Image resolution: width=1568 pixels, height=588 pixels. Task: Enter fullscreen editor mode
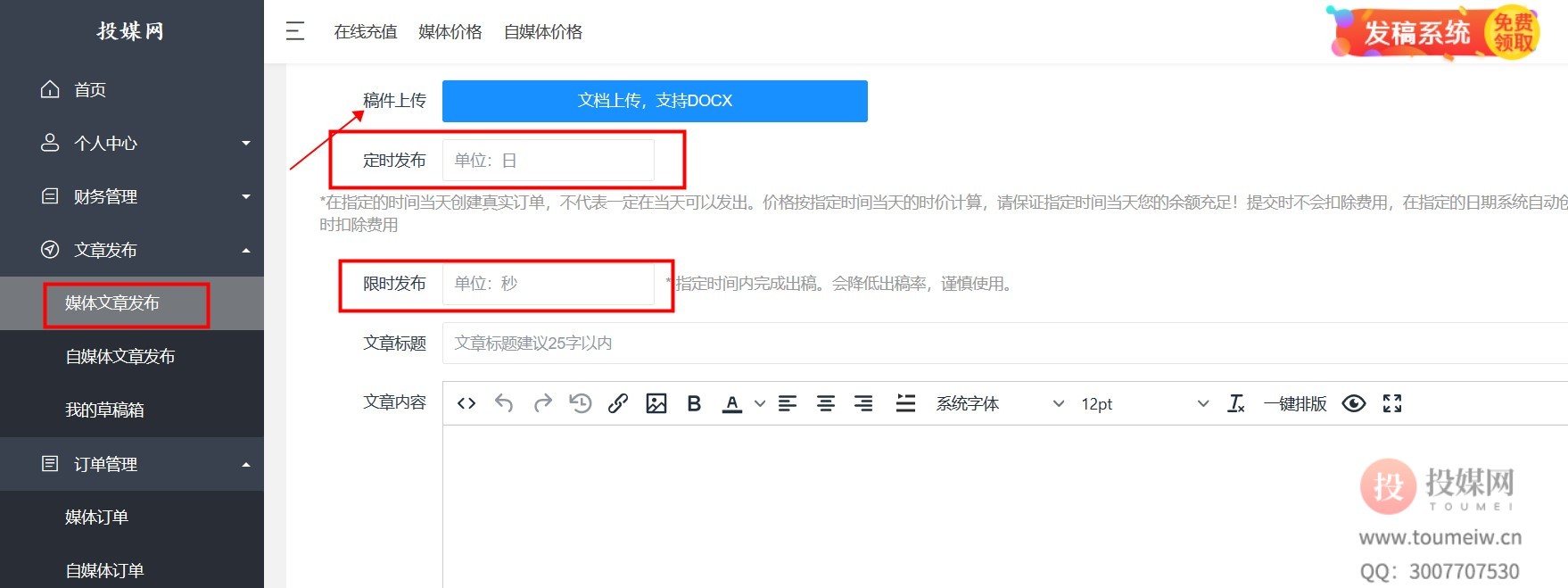point(1391,404)
